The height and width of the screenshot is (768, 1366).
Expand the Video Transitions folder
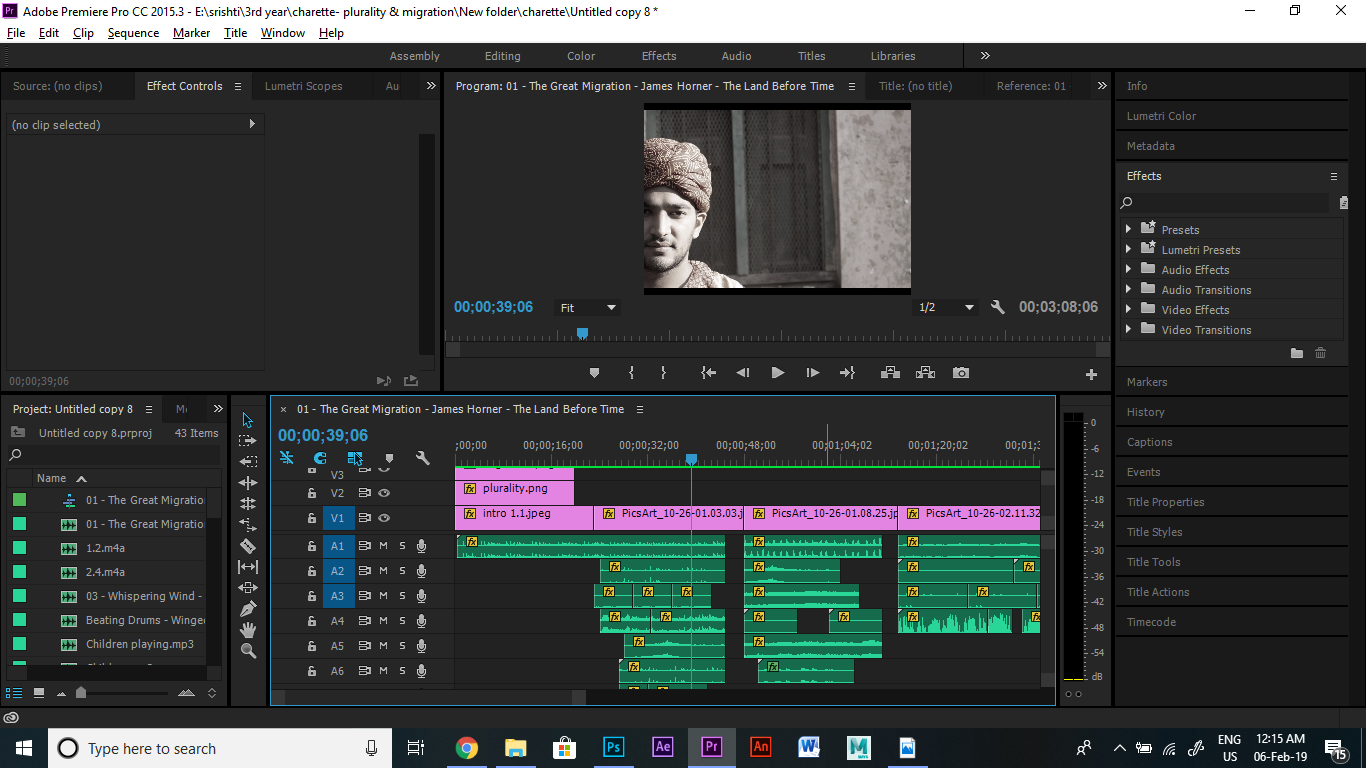[x=1129, y=329]
